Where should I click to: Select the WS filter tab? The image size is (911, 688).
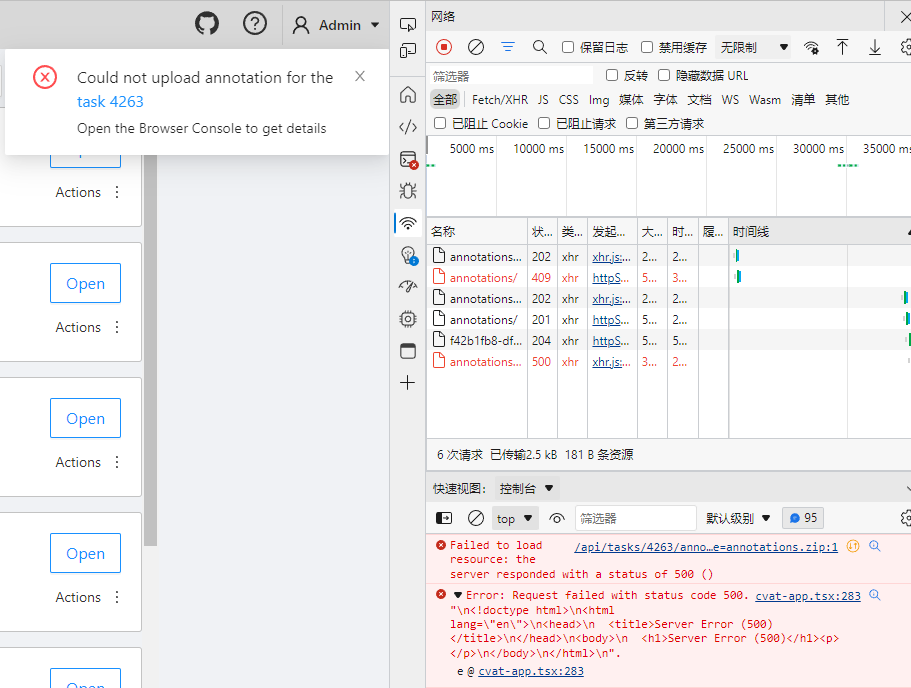730,99
